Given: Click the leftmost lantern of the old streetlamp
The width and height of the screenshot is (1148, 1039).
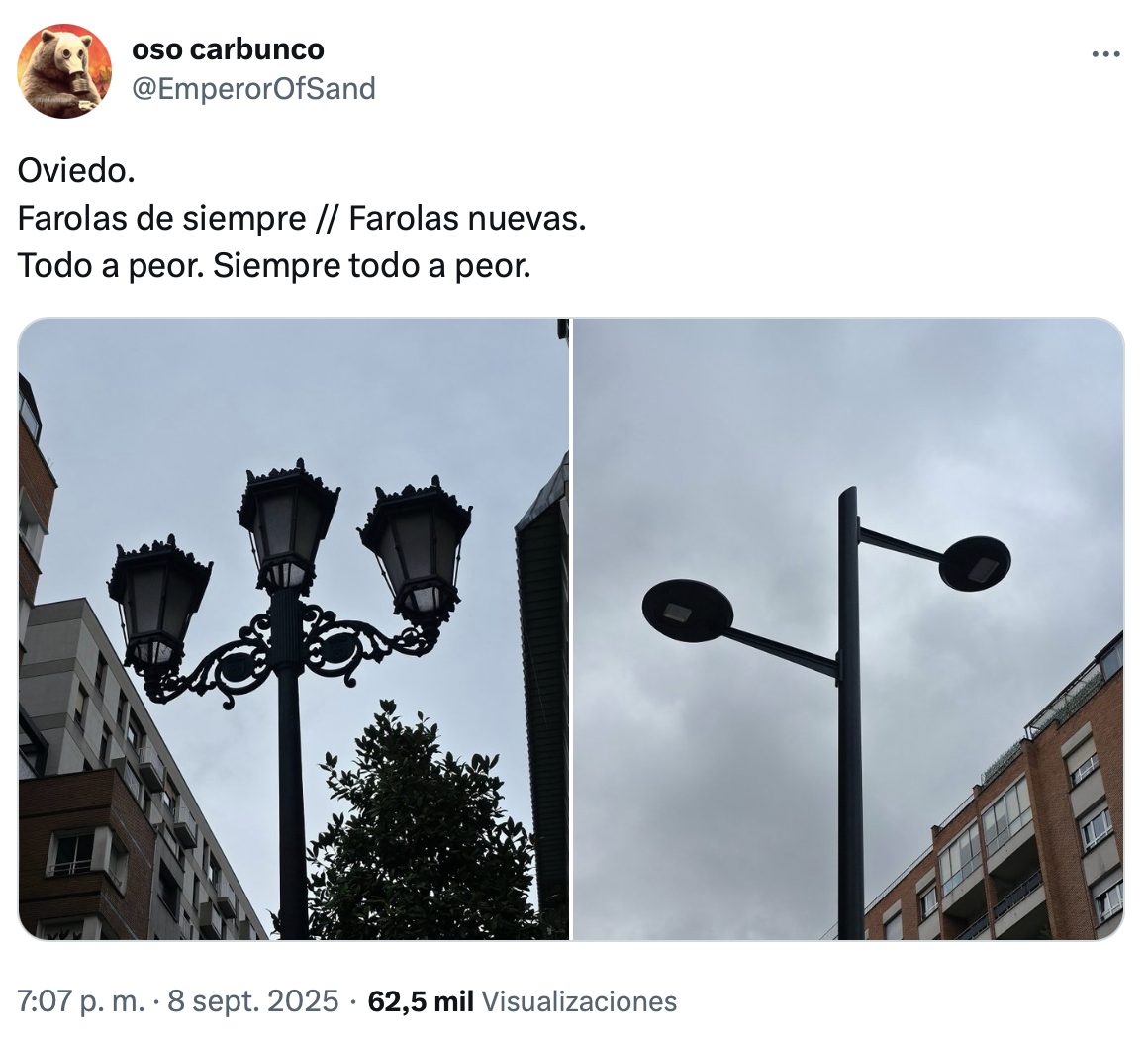Looking at the screenshot, I should coord(158,601).
